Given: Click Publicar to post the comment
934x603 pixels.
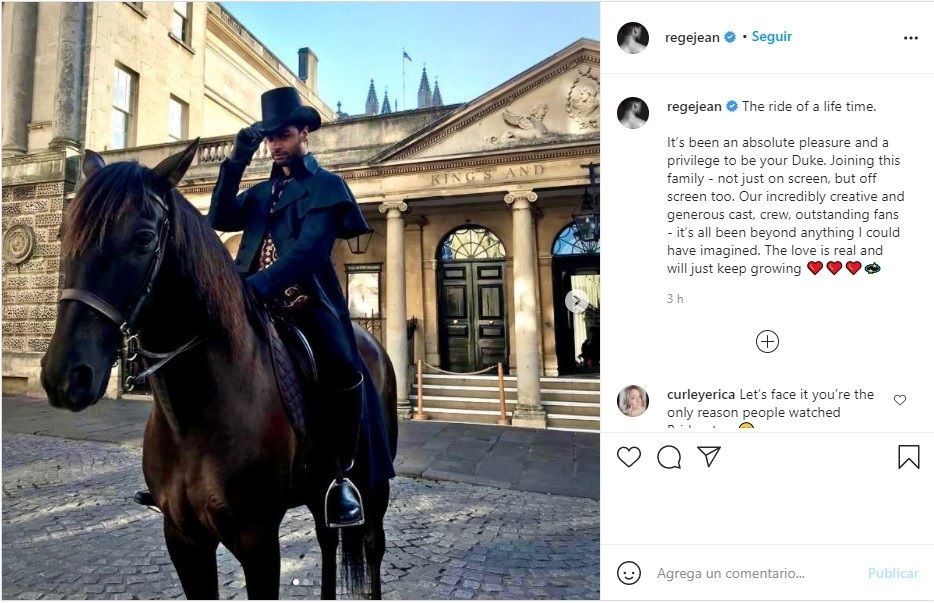Looking at the screenshot, I should pyautogui.click(x=892, y=573).
